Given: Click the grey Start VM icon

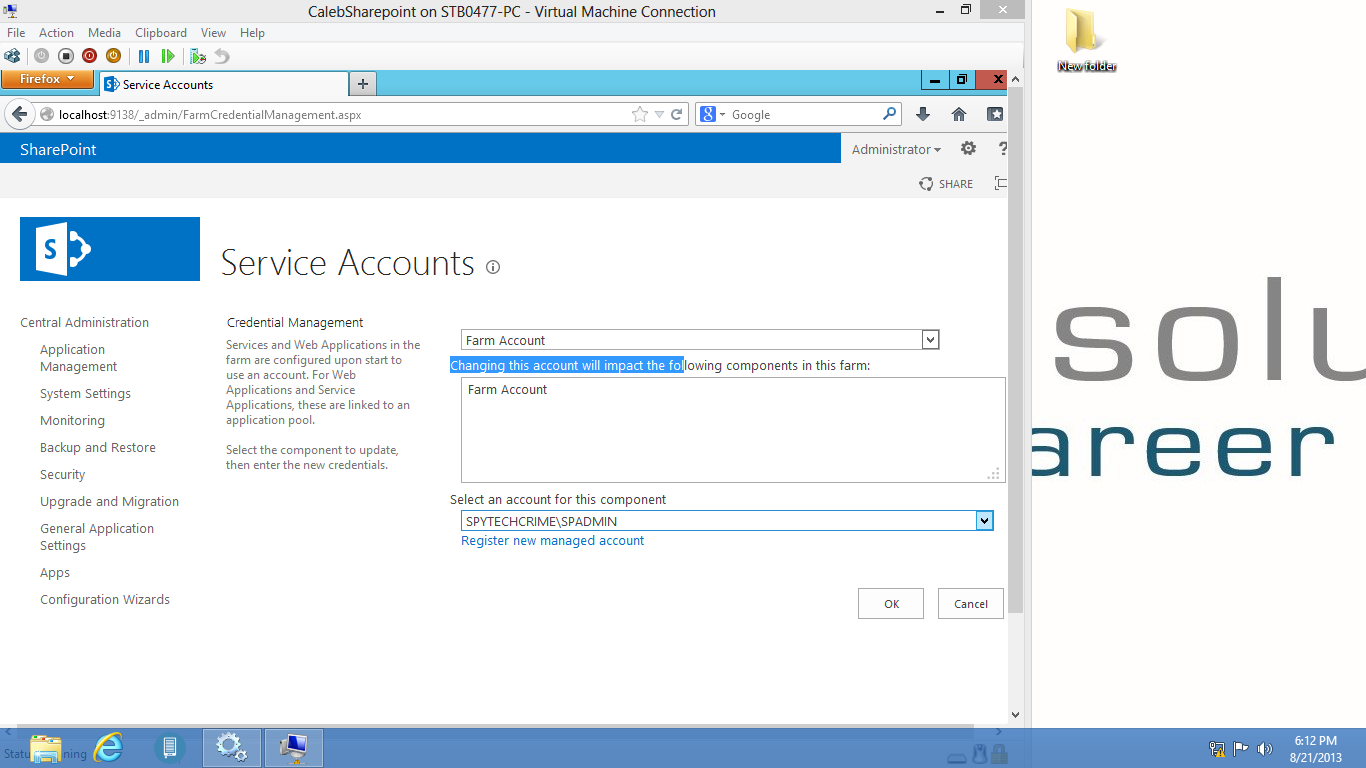Looking at the screenshot, I should pos(41,56).
